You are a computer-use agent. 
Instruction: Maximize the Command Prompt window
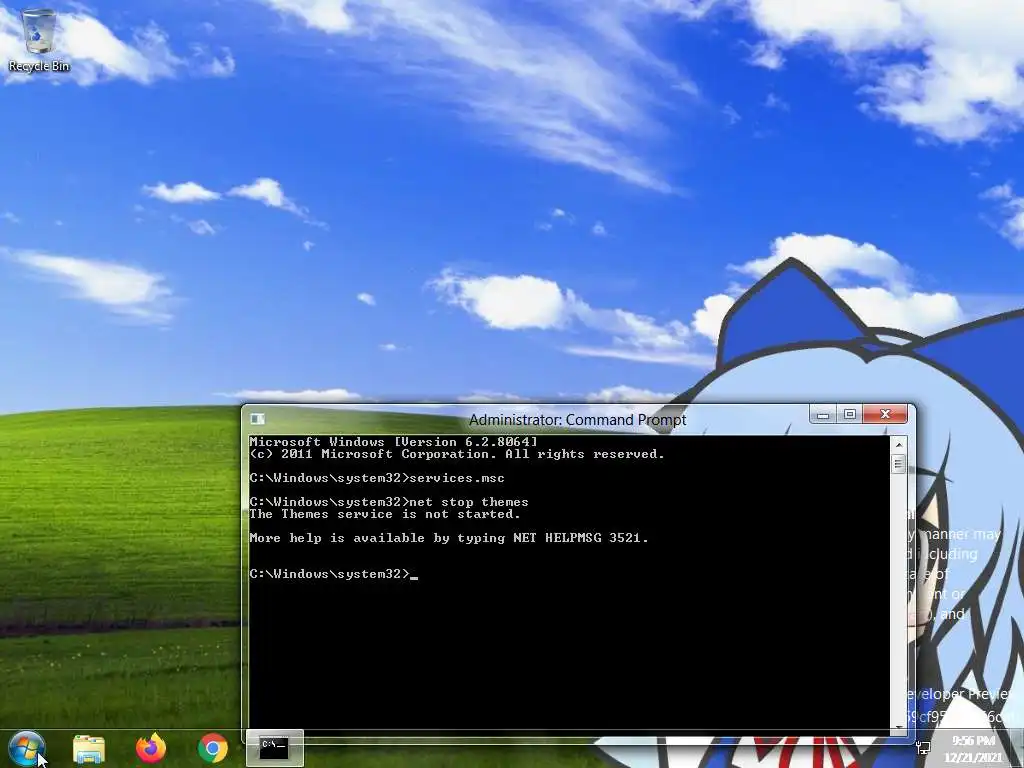pyautogui.click(x=850, y=414)
